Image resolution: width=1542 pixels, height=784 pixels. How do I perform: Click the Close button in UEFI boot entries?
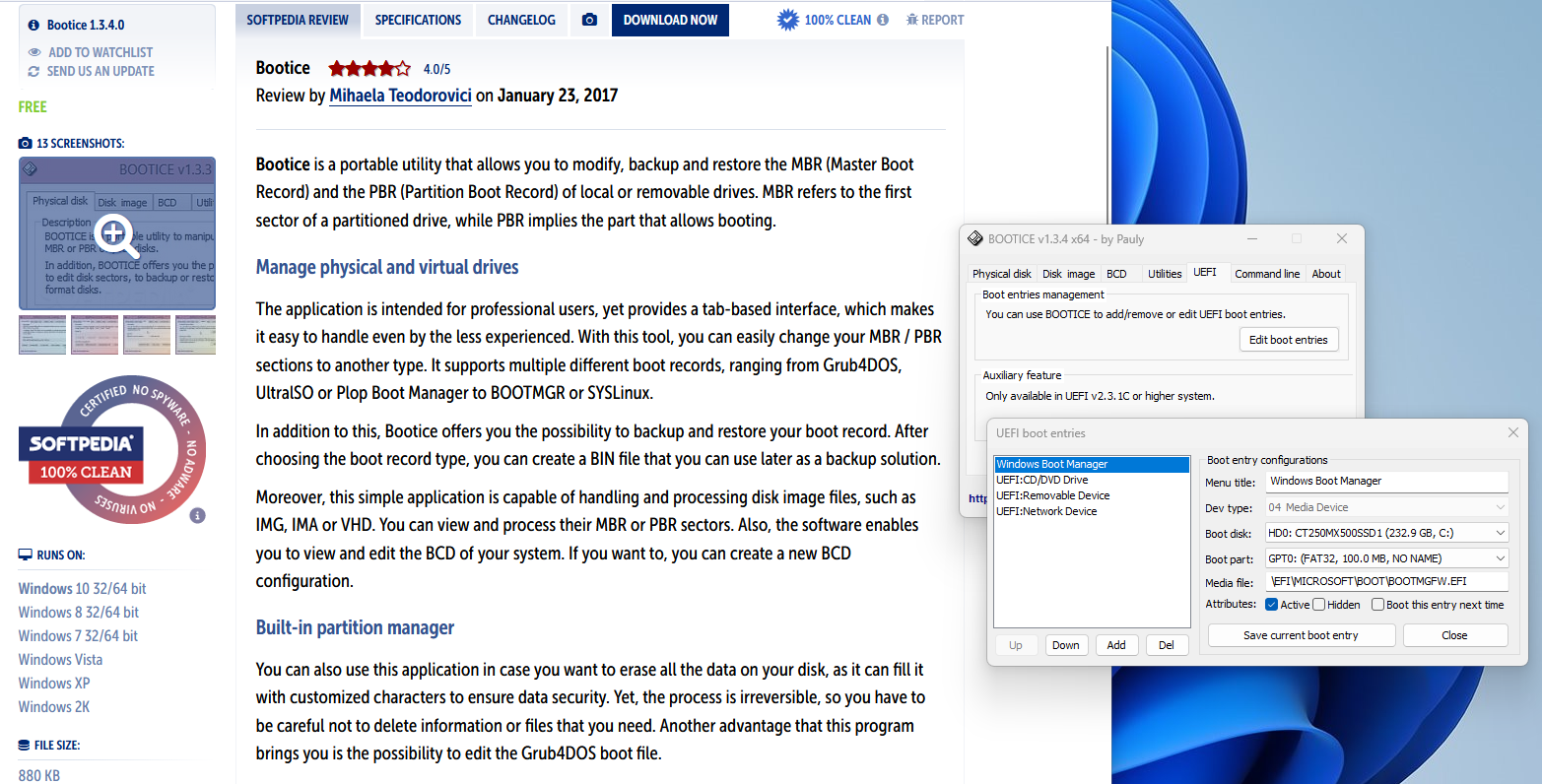1454,635
